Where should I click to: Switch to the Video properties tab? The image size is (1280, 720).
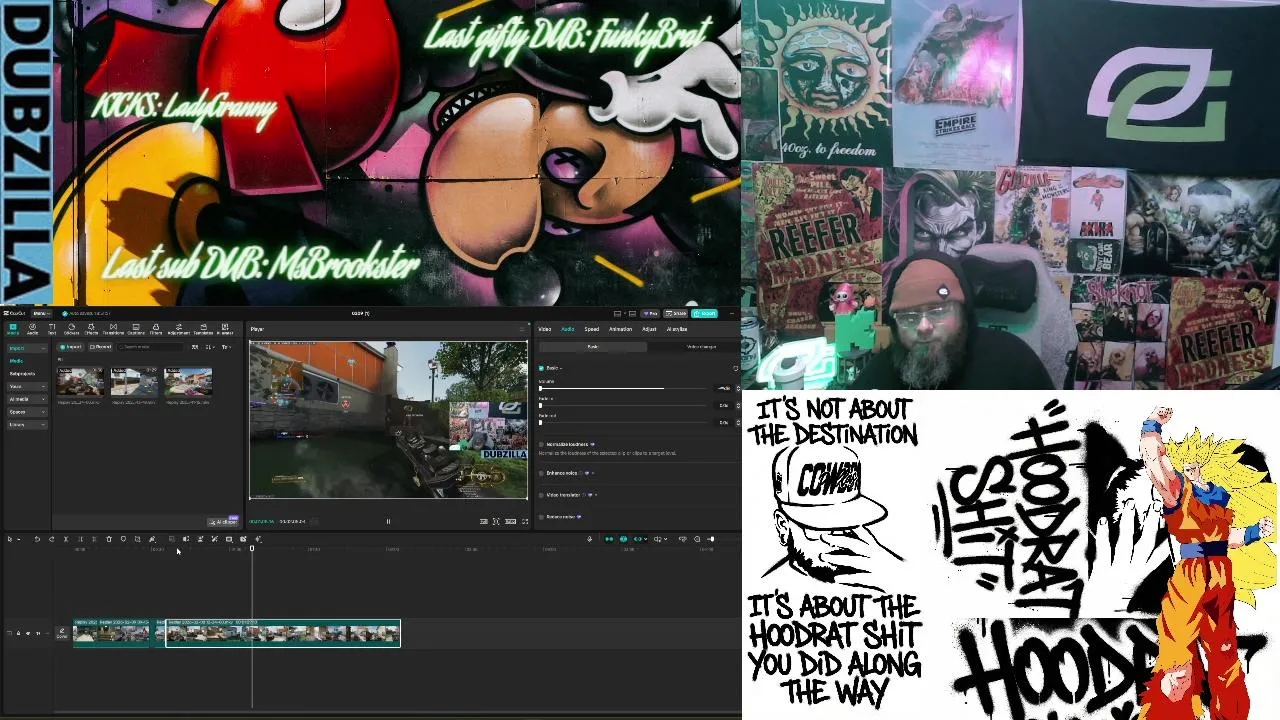tap(545, 329)
